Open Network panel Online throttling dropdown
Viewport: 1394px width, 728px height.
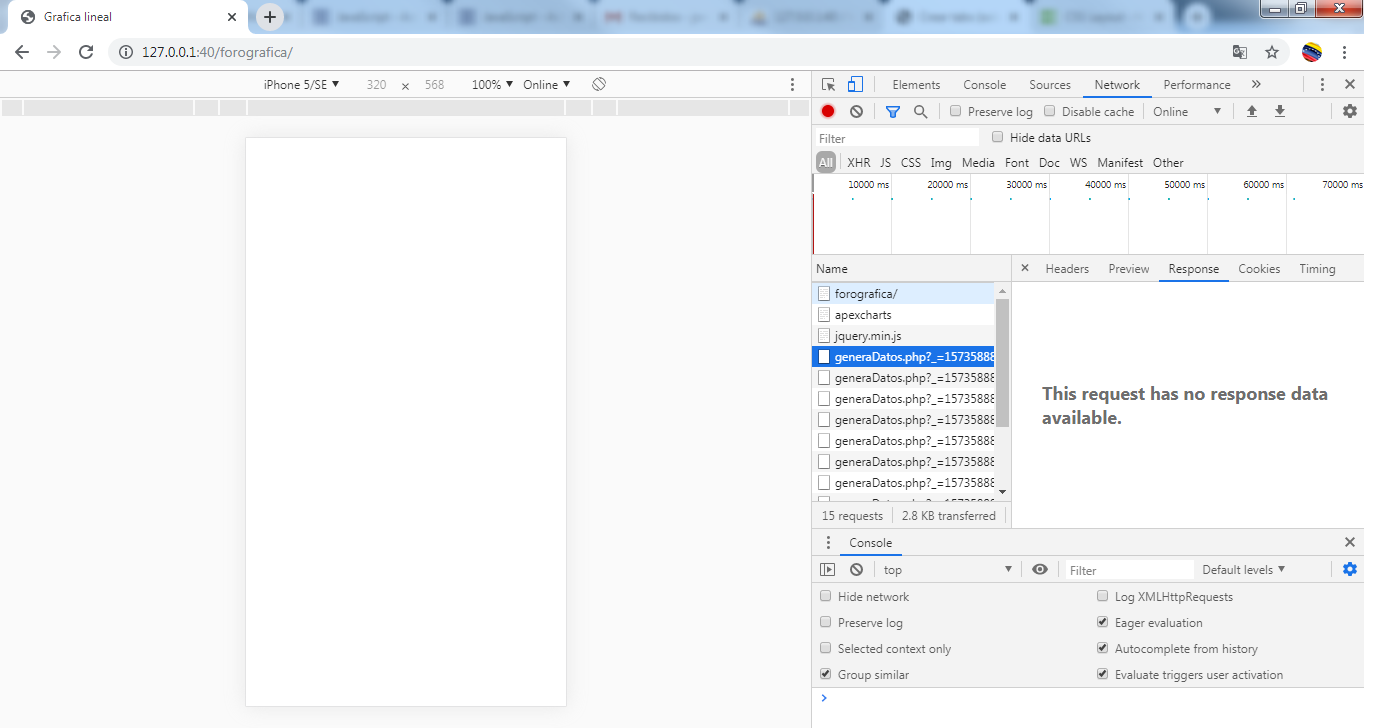coord(1187,111)
